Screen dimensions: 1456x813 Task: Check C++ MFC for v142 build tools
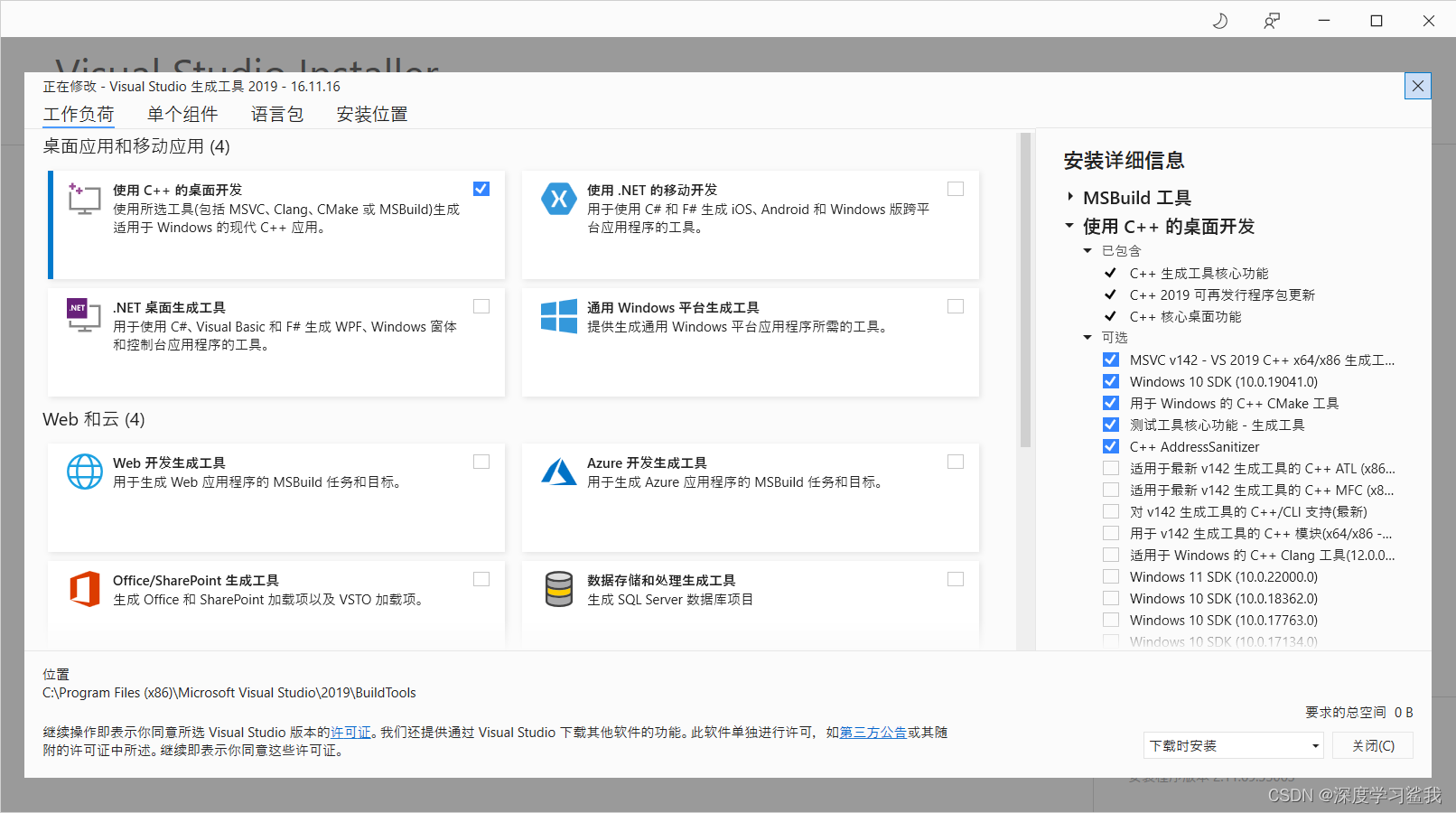point(1111,490)
